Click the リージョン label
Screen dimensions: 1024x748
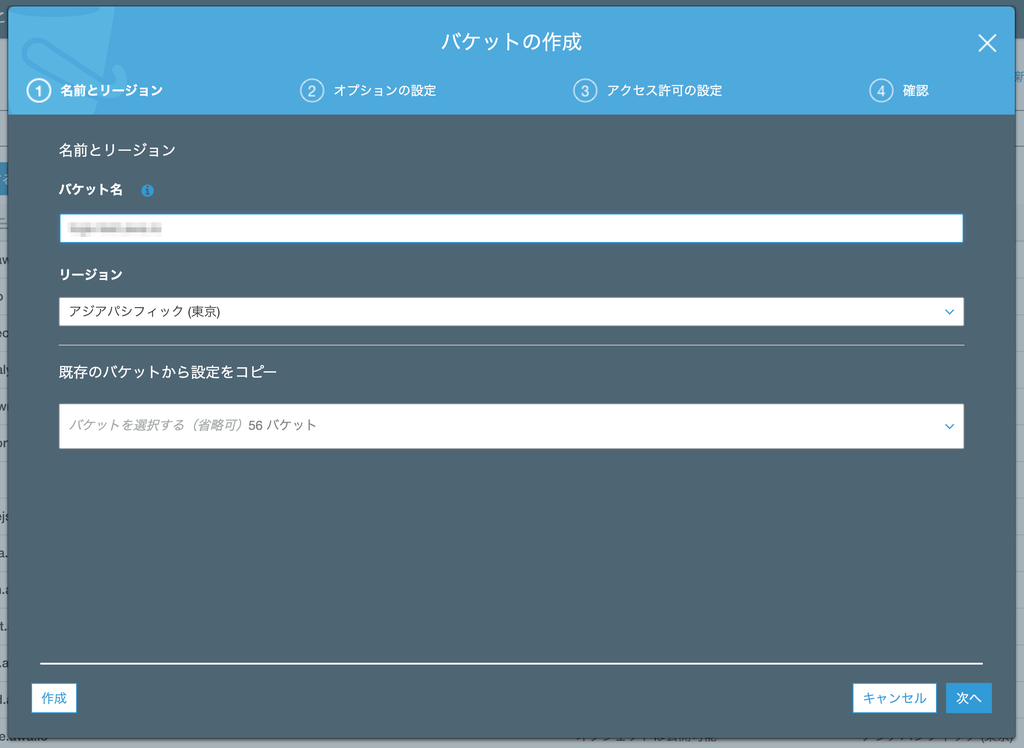pyautogui.click(x=91, y=274)
